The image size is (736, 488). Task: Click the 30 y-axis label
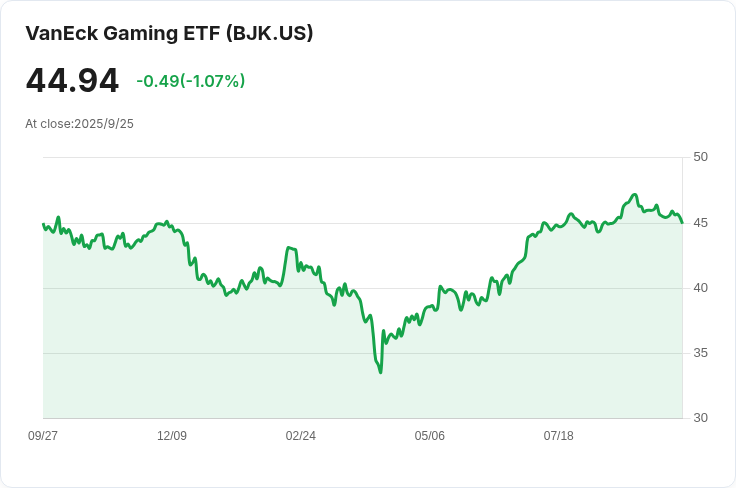coord(700,418)
